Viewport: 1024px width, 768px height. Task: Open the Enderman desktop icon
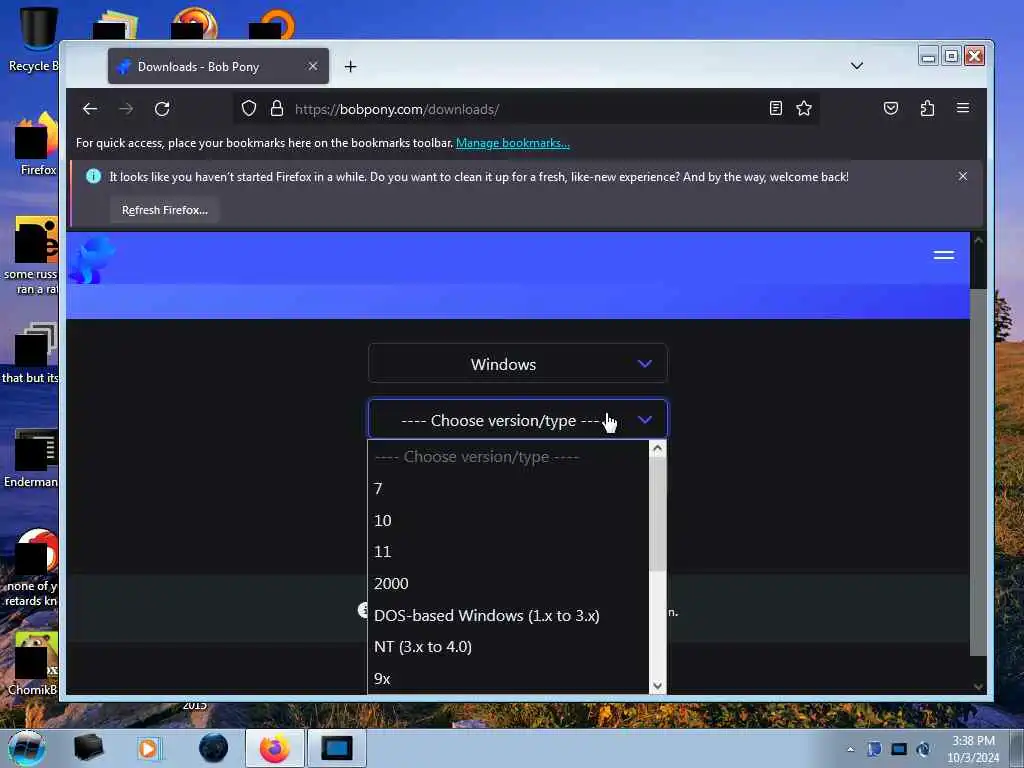[31, 458]
